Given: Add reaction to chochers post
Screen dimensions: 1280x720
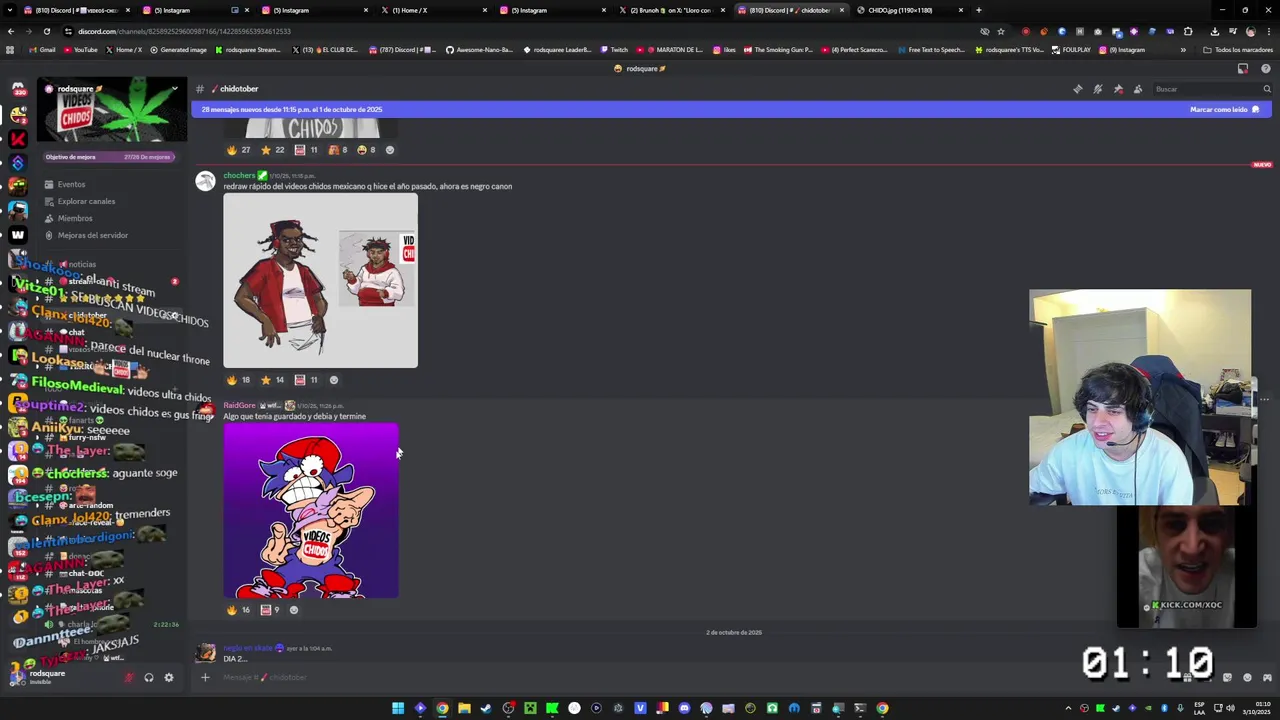Looking at the screenshot, I should [334, 380].
